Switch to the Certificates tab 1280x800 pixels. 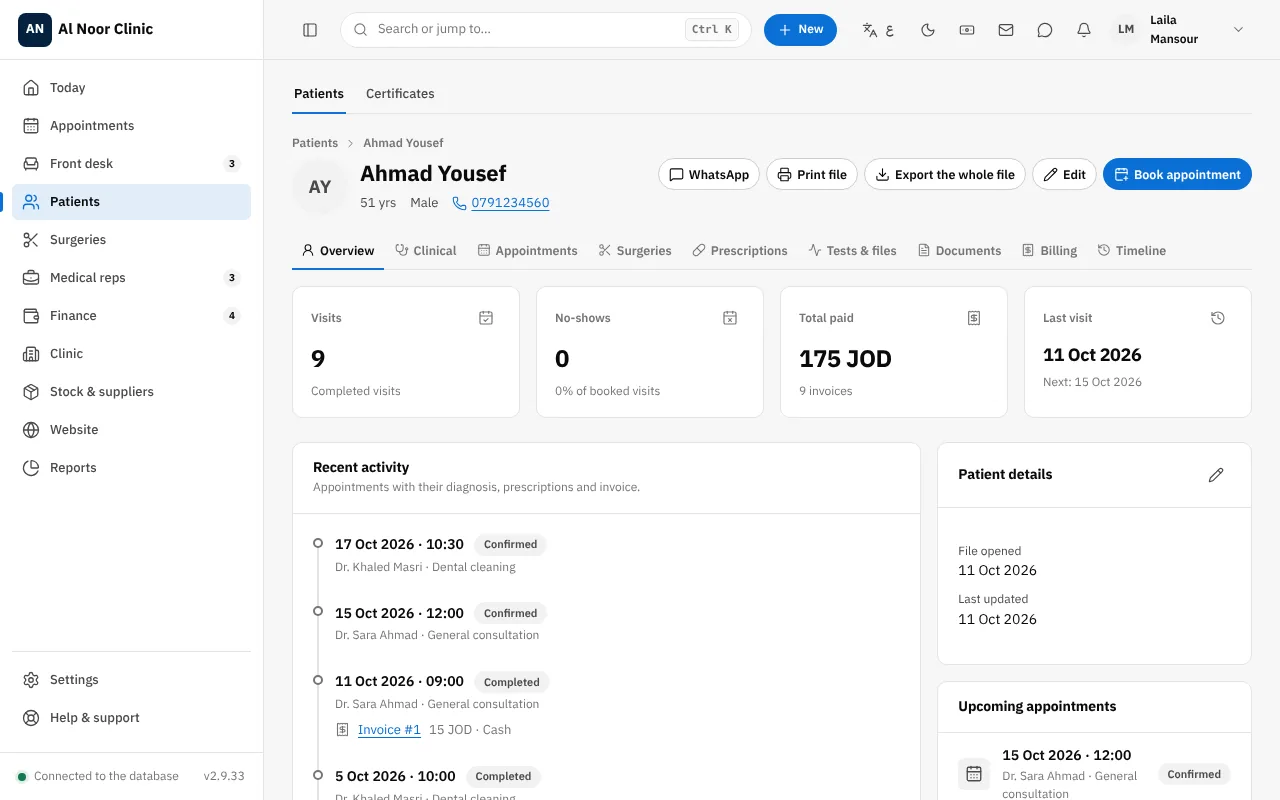(x=400, y=94)
